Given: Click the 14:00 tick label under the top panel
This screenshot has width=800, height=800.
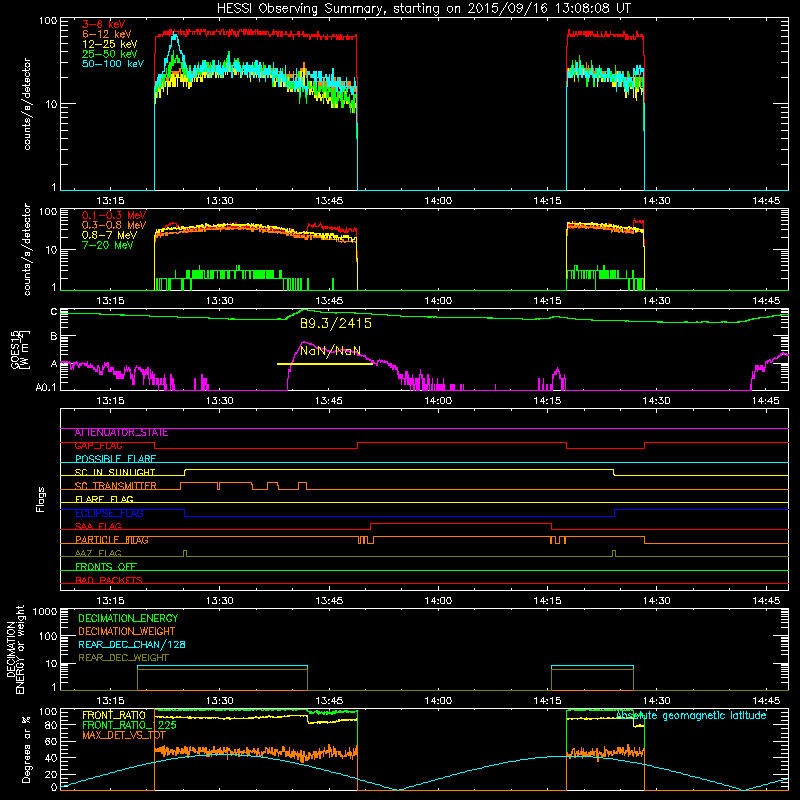Looking at the screenshot, I should 438,201.
